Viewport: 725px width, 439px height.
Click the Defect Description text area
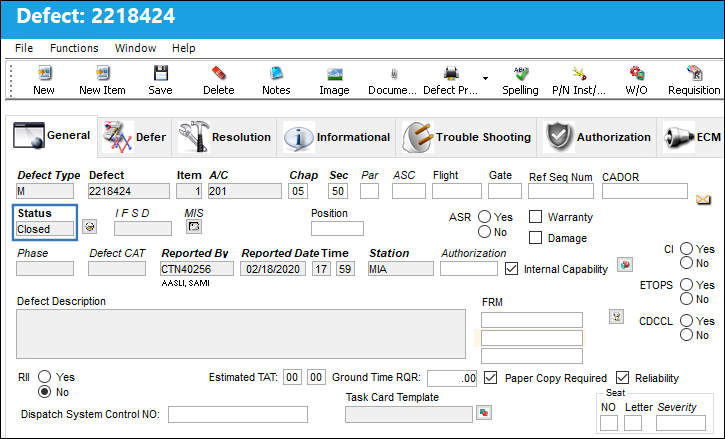[241, 334]
